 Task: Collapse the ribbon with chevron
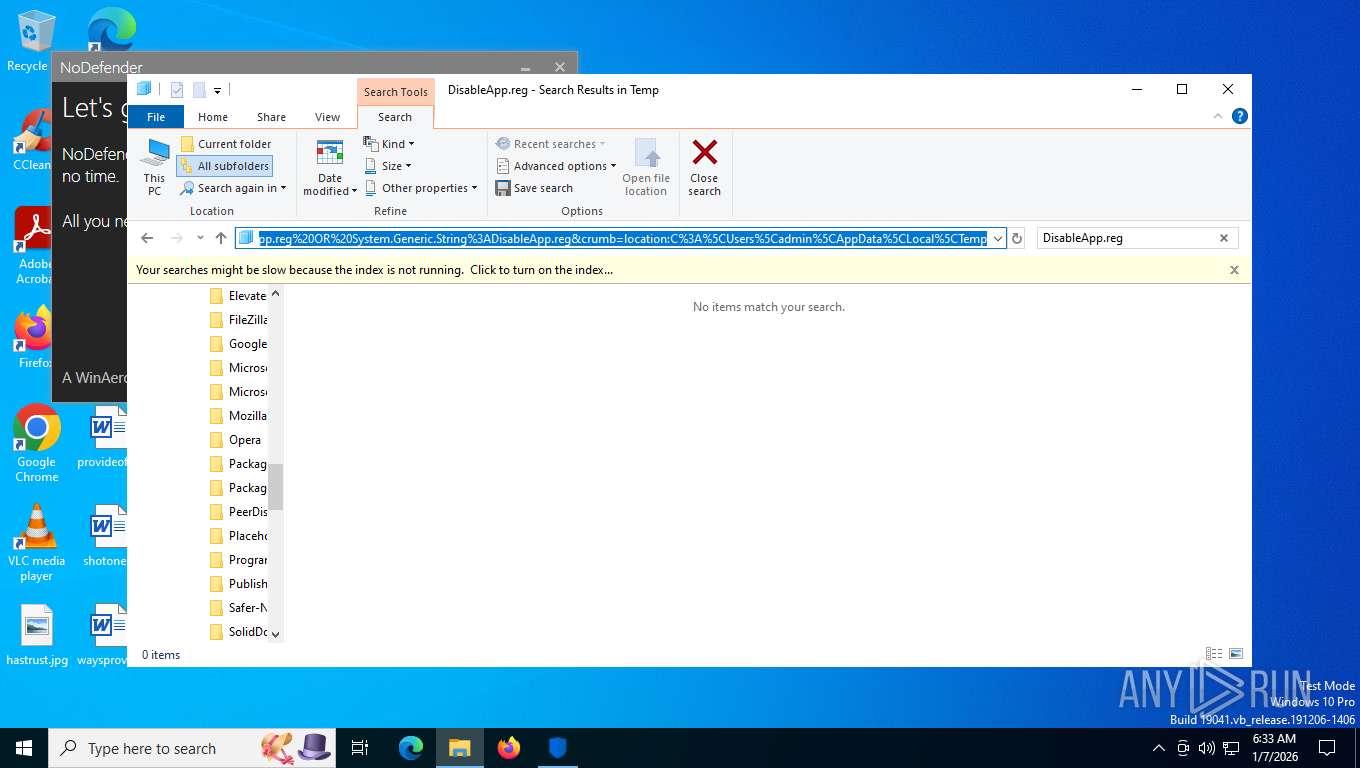point(1218,116)
